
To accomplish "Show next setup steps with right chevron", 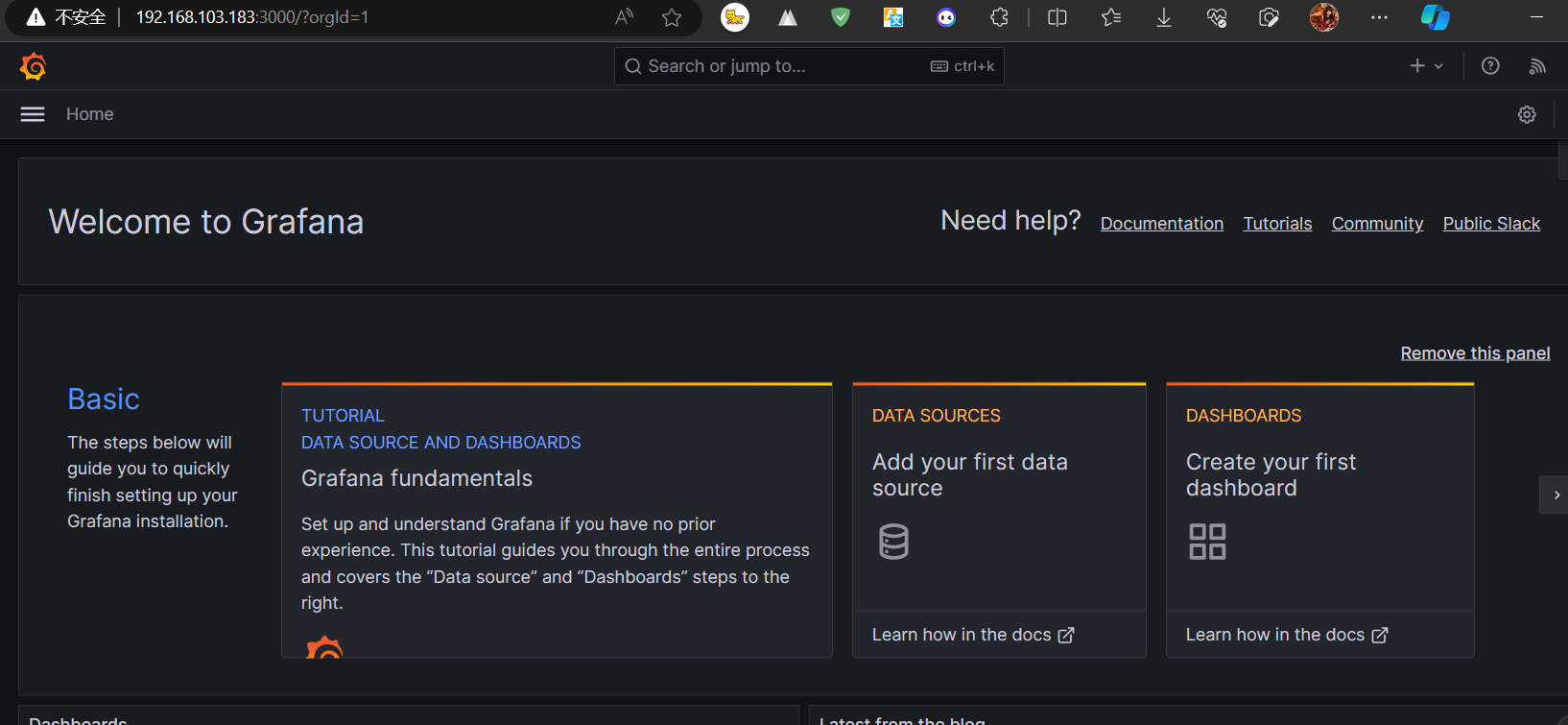I will [1556, 495].
